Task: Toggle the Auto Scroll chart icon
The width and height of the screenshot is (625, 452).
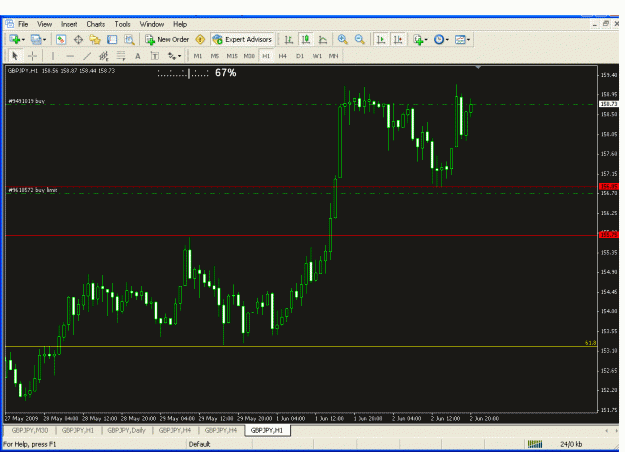Action: 381,39
